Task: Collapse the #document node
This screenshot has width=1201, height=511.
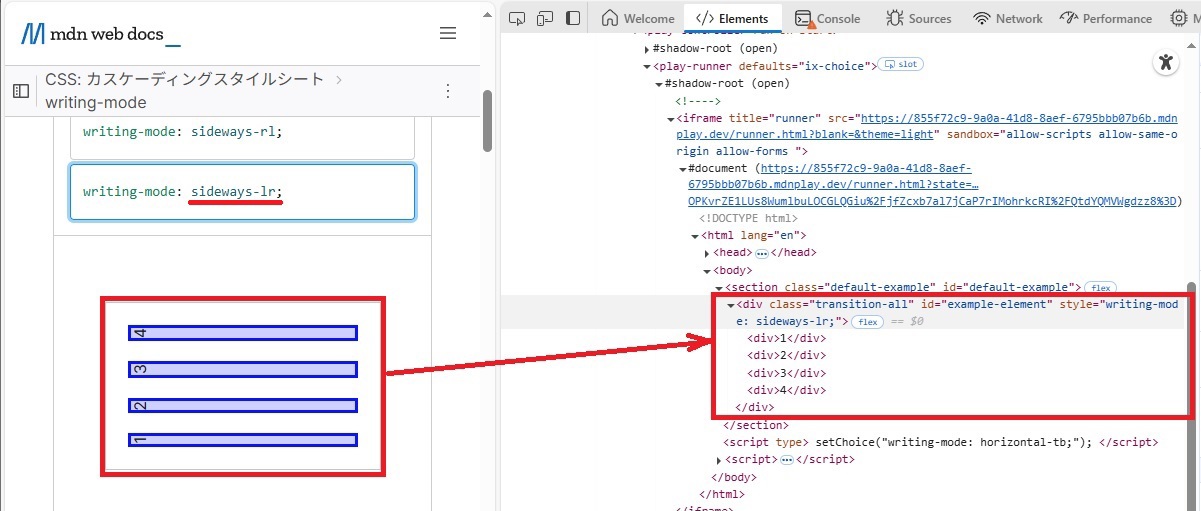Action: point(682,169)
